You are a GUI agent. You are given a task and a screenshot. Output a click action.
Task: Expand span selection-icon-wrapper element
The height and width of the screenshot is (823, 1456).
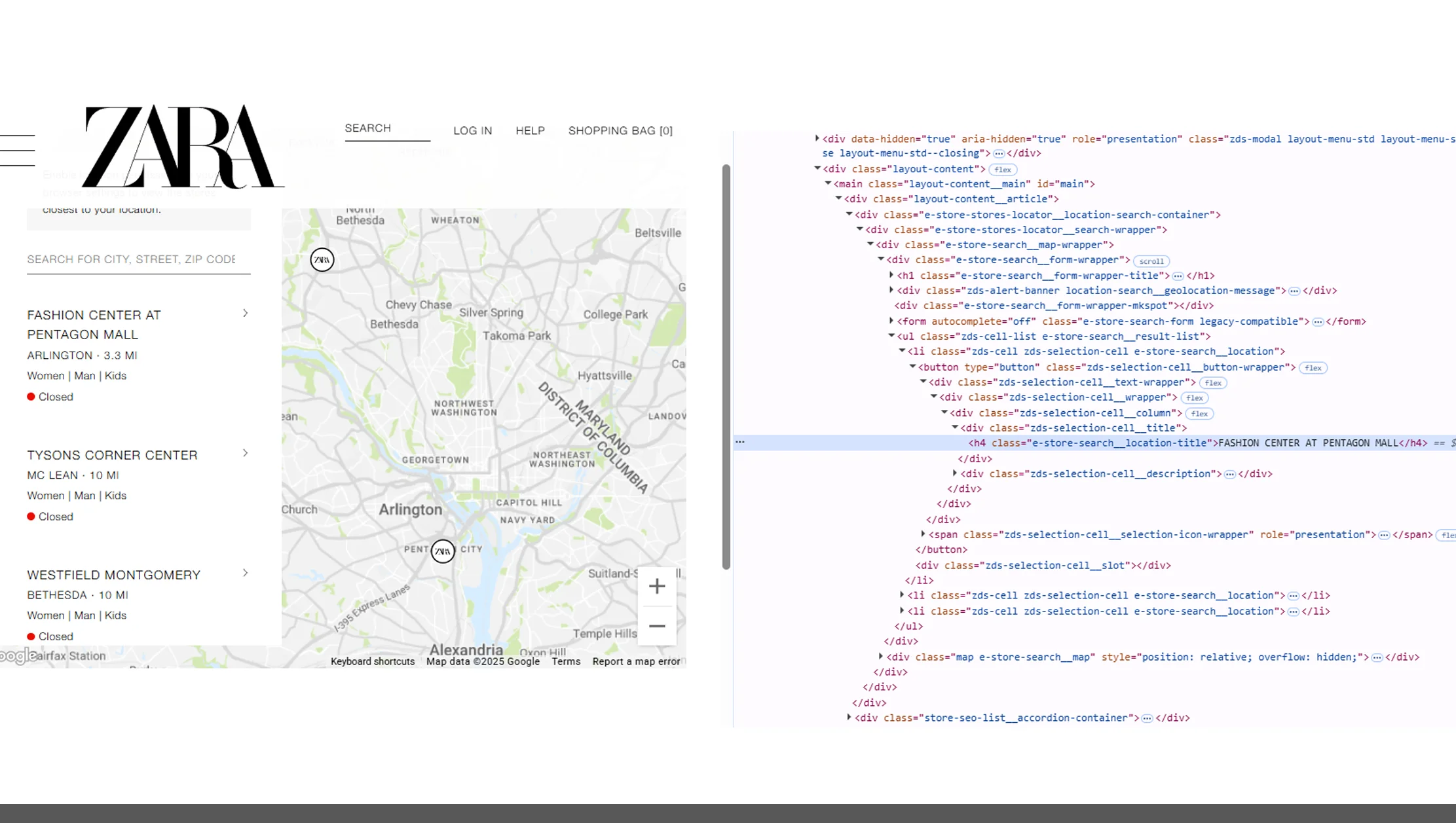tap(923, 534)
